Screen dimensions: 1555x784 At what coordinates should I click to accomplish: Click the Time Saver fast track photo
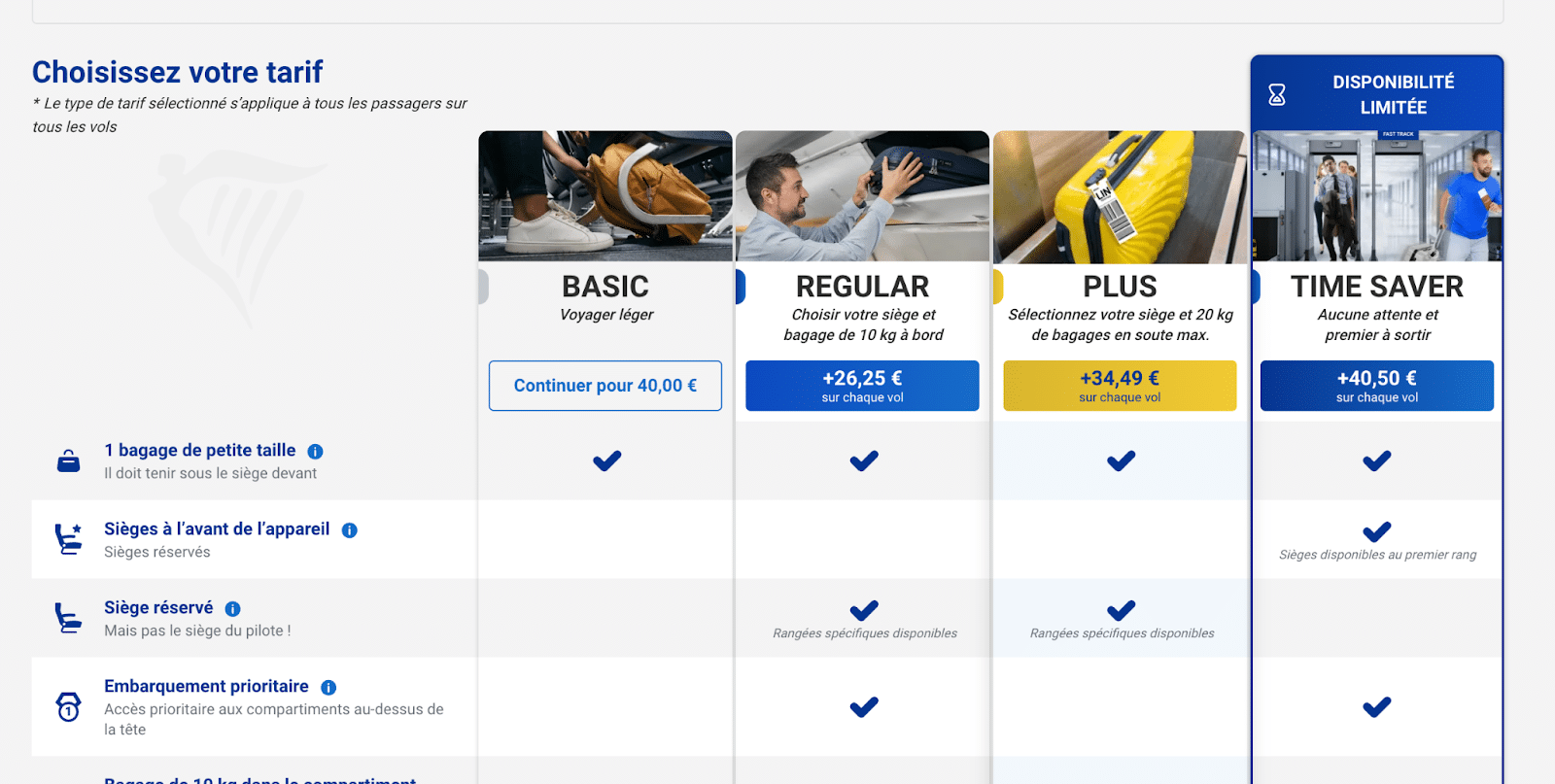pyautogui.click(x=1376, y=196)
